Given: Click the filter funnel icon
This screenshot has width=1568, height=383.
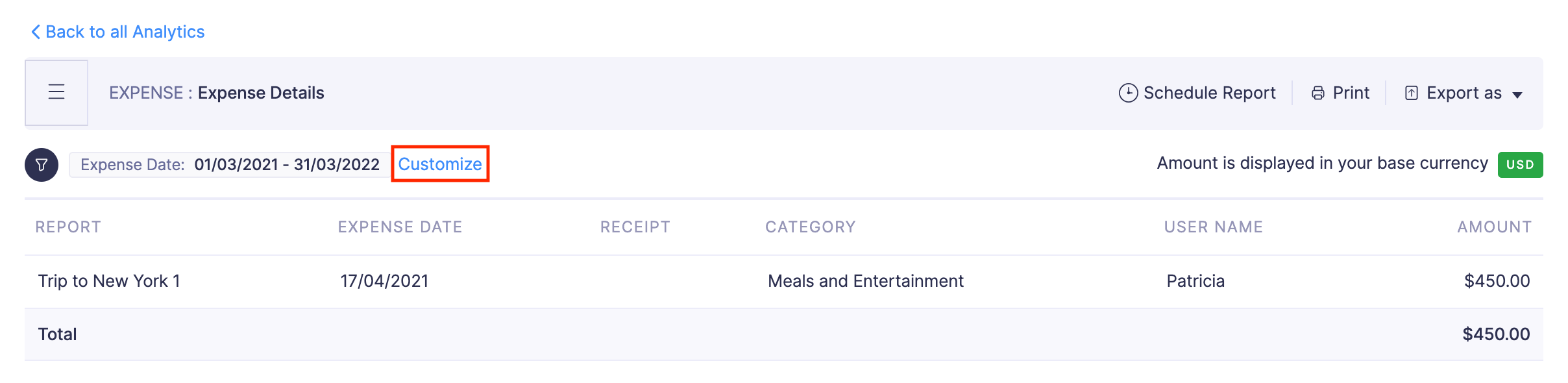Looking at the screenshot, I should [x=42, y=165].
